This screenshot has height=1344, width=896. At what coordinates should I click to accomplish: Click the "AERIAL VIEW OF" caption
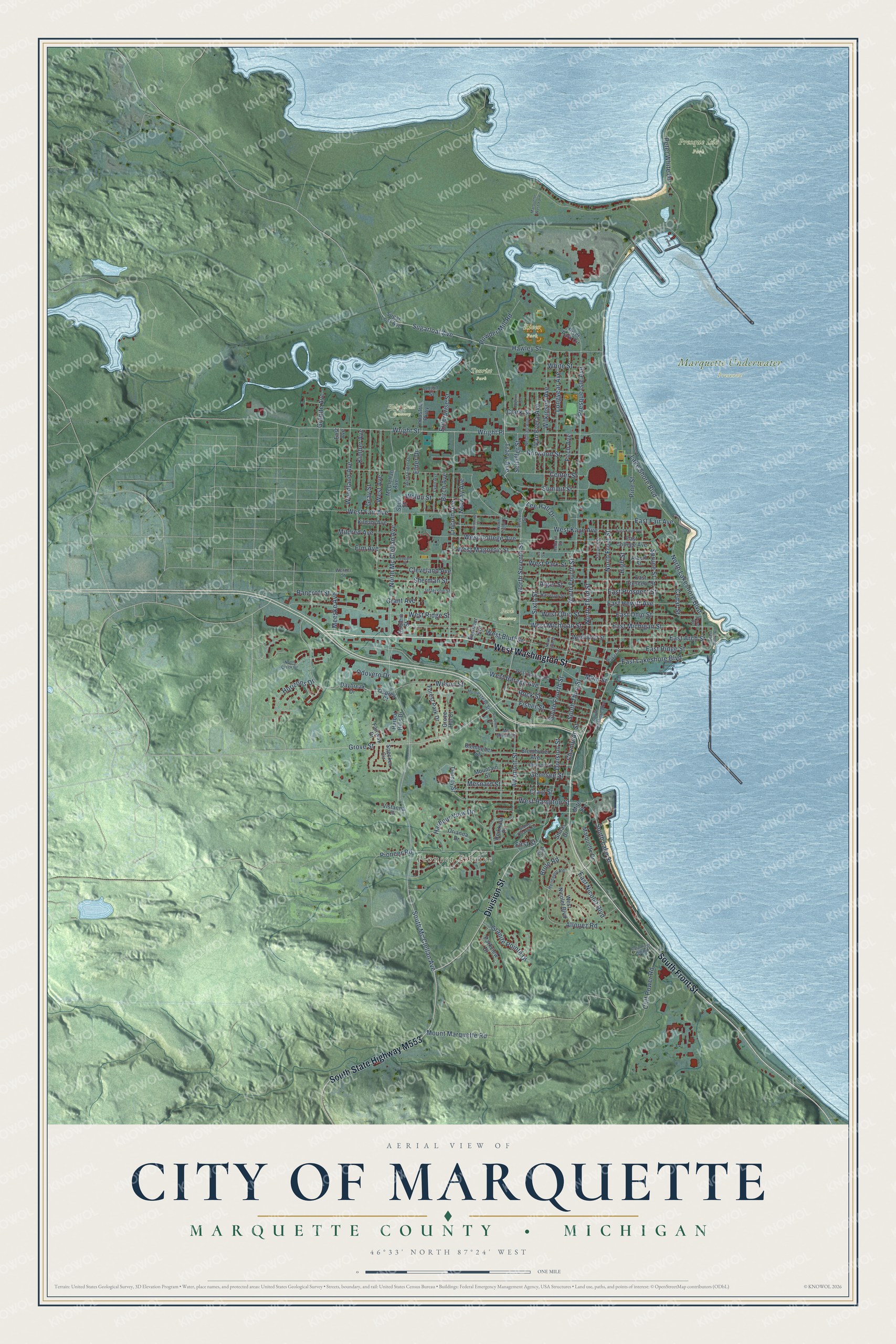pos(448,1146)
